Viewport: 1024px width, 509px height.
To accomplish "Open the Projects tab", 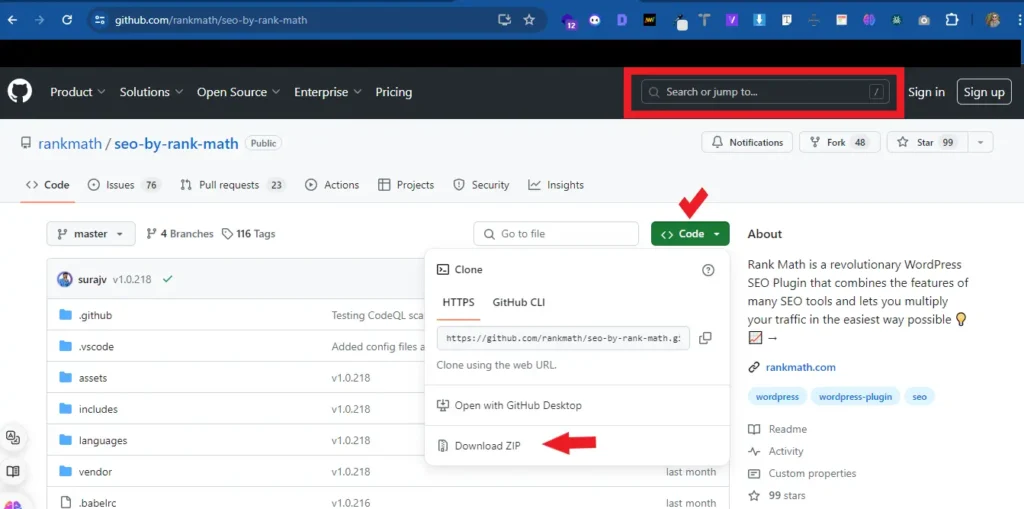I will pyautogui.click(x=406, y=185).
